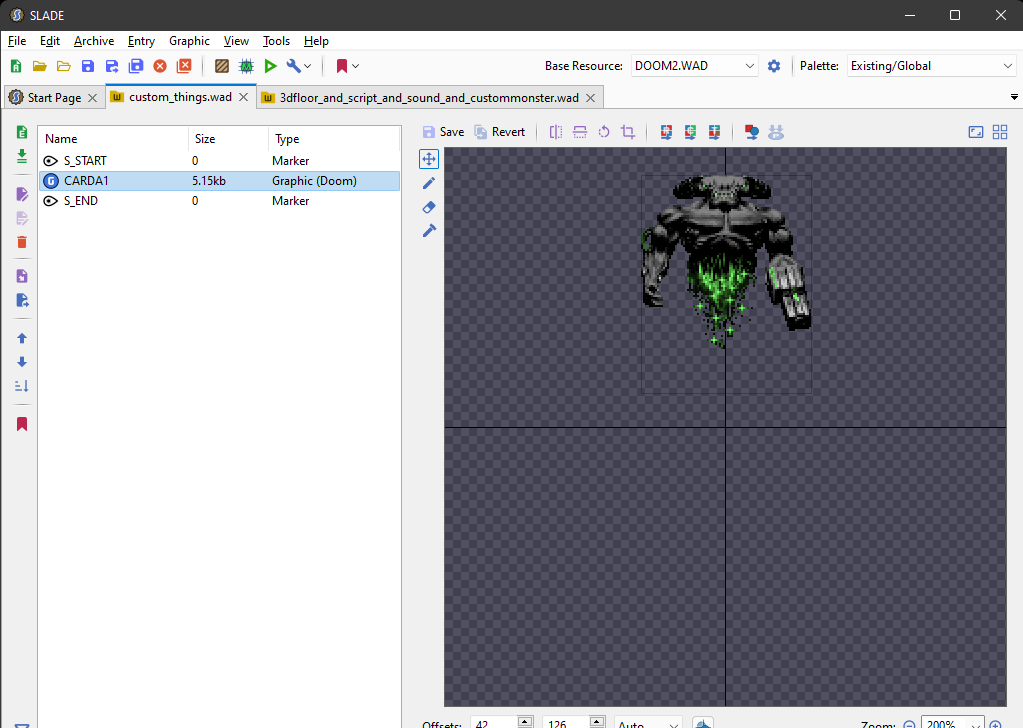Click the greyed-out icon right of color remap
The width and height of the screenshot is (1023, 728).
(x=776, y=132)
